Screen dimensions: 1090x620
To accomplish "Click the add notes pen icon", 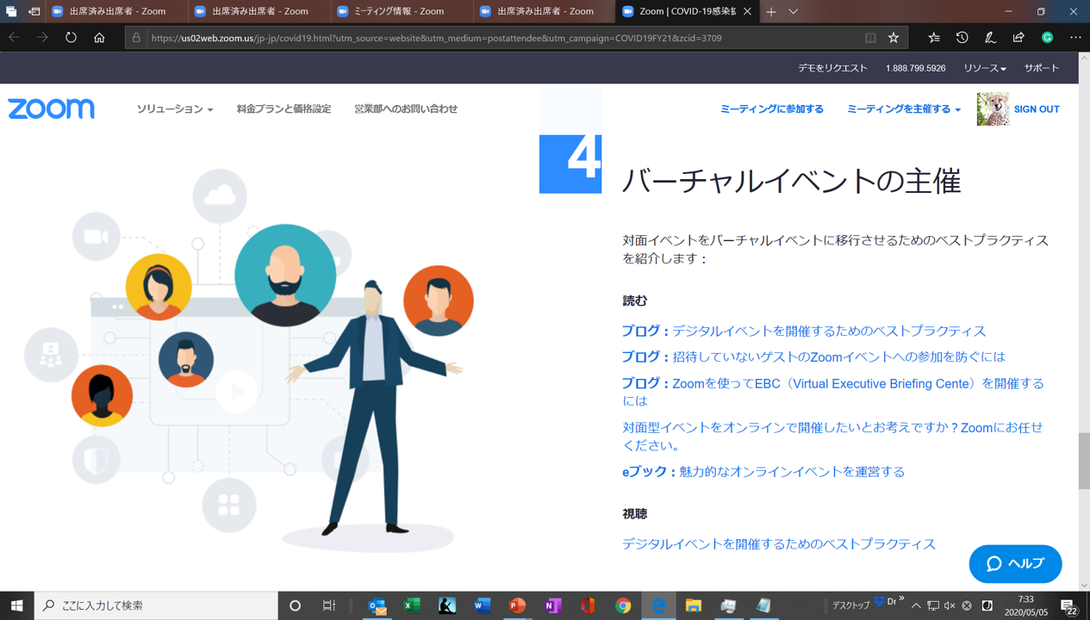I will tap(990, 38).
